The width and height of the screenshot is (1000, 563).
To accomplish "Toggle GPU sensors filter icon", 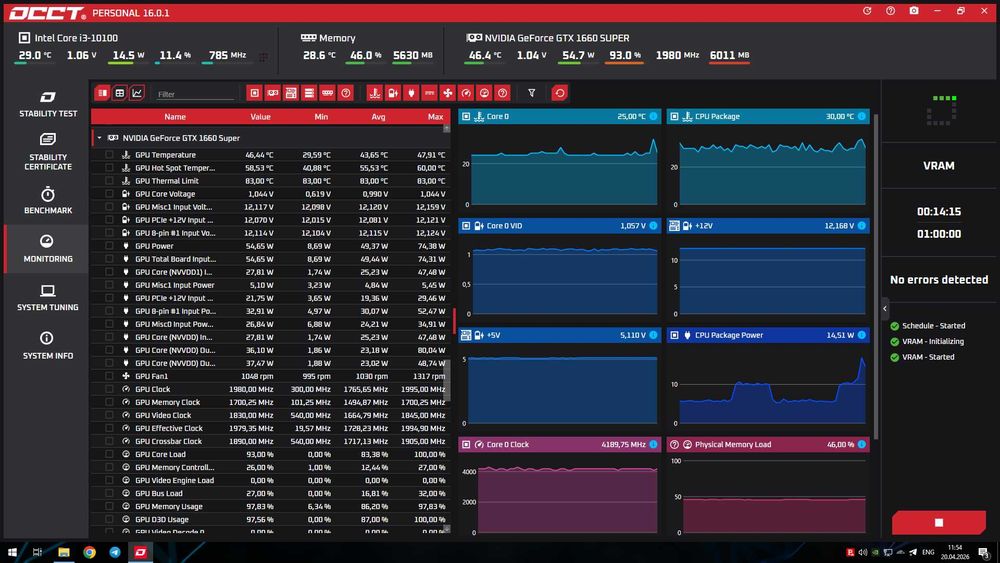I will [273, 93].
